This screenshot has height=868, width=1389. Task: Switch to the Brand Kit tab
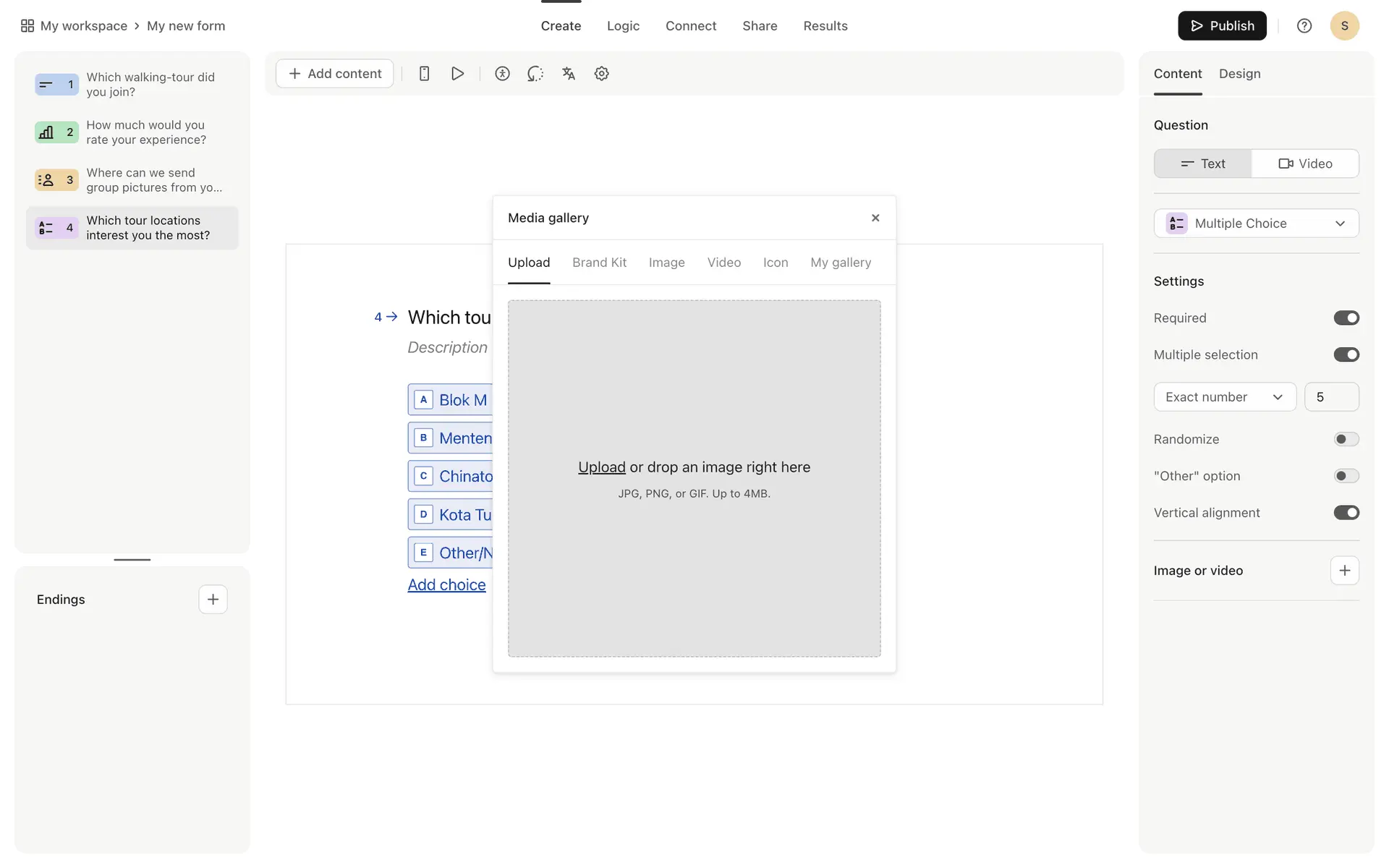[599, 263]
